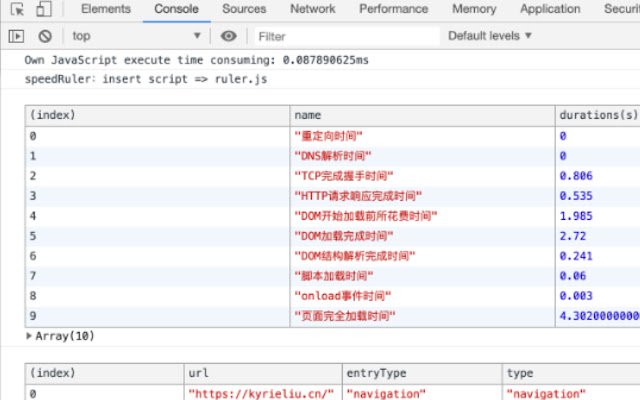Screen dimensions: 640x400
Task: Select the 1.985 duration value
Action: (576, 216)
